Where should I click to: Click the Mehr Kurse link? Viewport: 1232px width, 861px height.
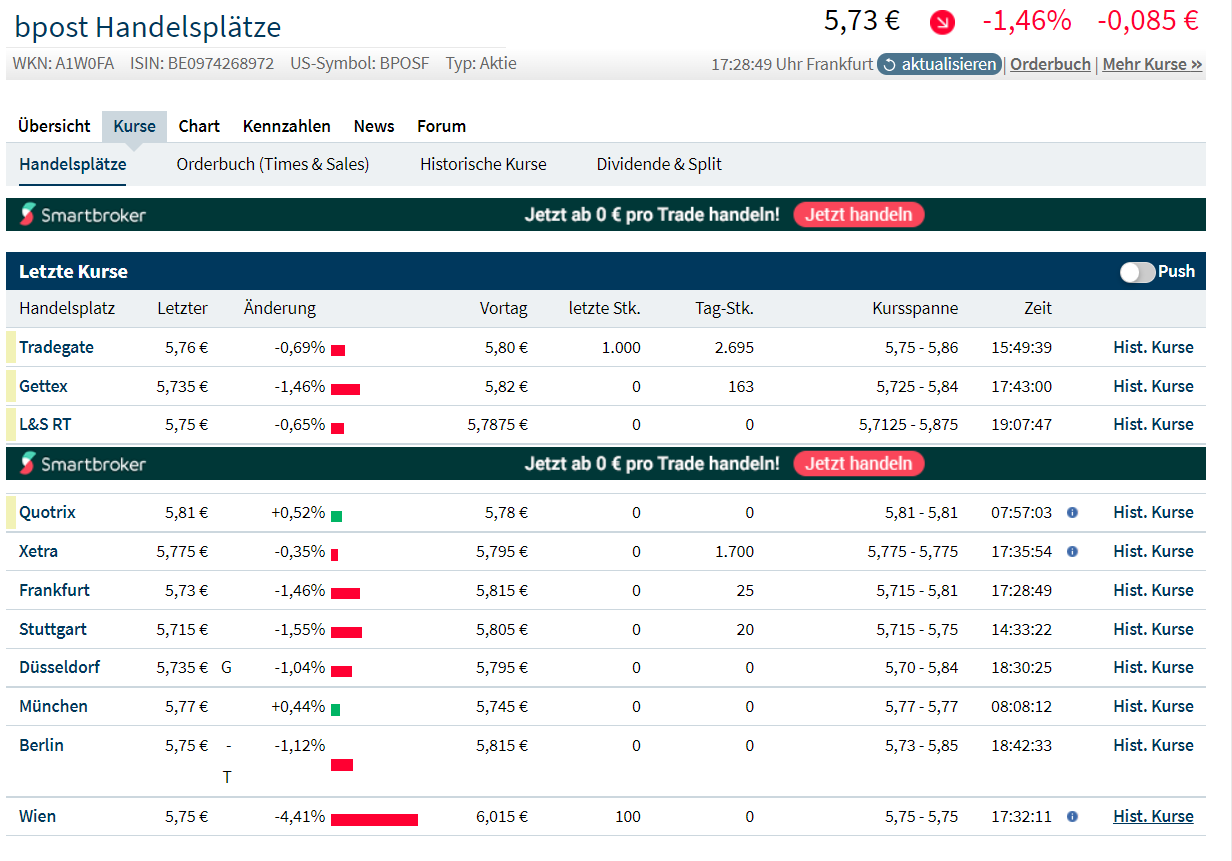tap(1151, 63)
